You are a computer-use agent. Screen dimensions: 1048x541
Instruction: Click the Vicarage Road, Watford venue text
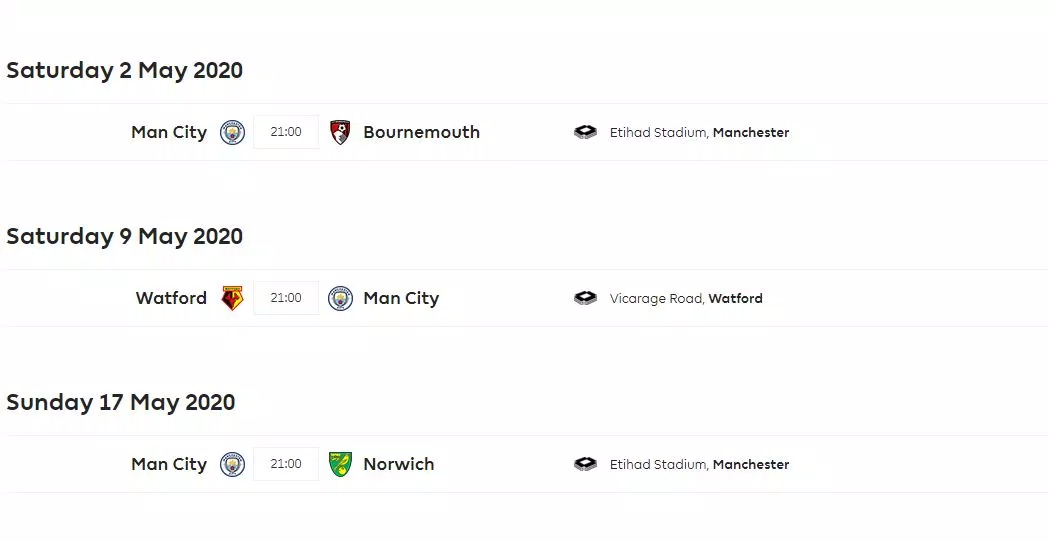[x=686, y=298]
